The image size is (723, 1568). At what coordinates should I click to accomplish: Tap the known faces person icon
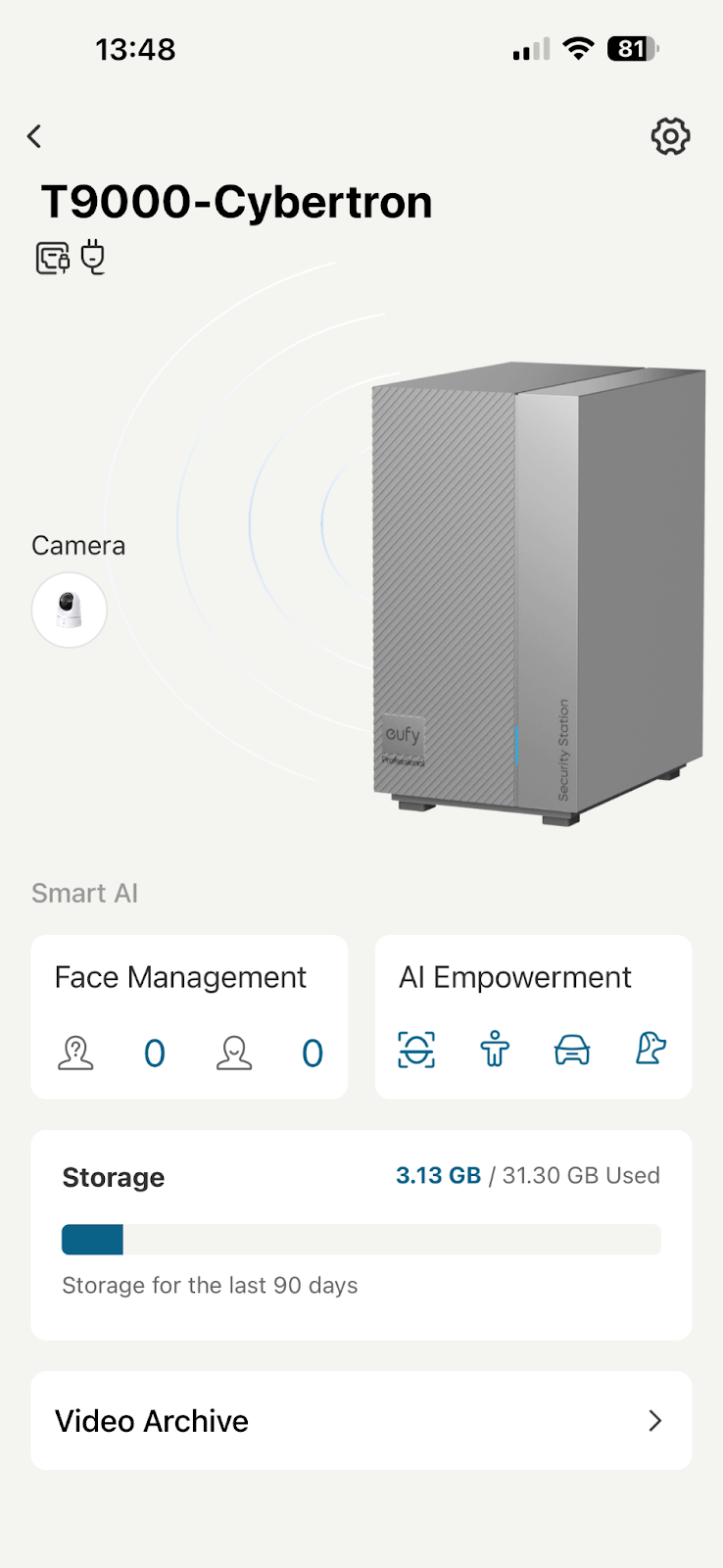click(x=234, y=1053)
